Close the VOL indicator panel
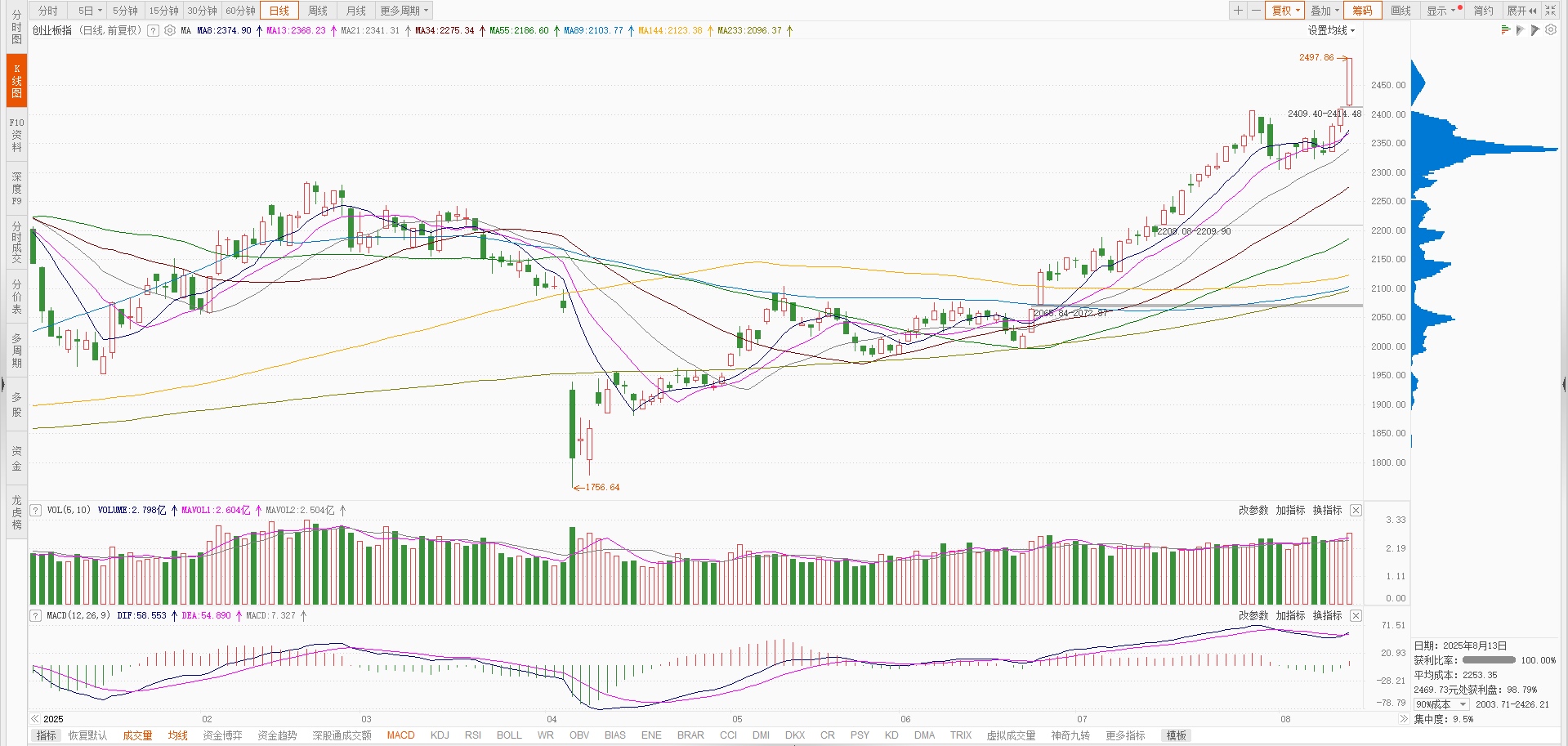This screenshot has height=746, width=1568. tap(1356, 511)
